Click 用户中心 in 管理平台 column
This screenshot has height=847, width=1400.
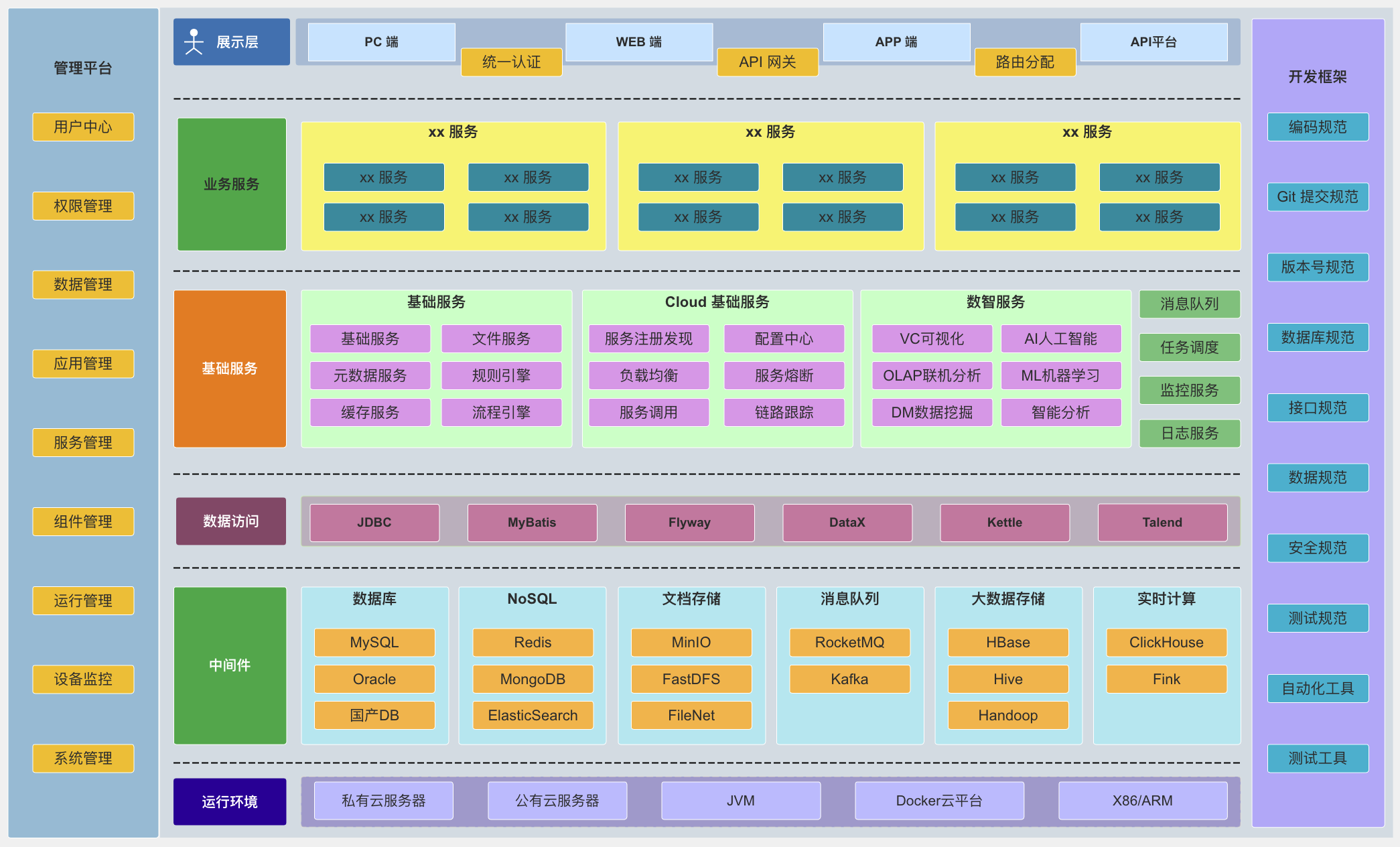pyautogui.click(x=83, y=127)
